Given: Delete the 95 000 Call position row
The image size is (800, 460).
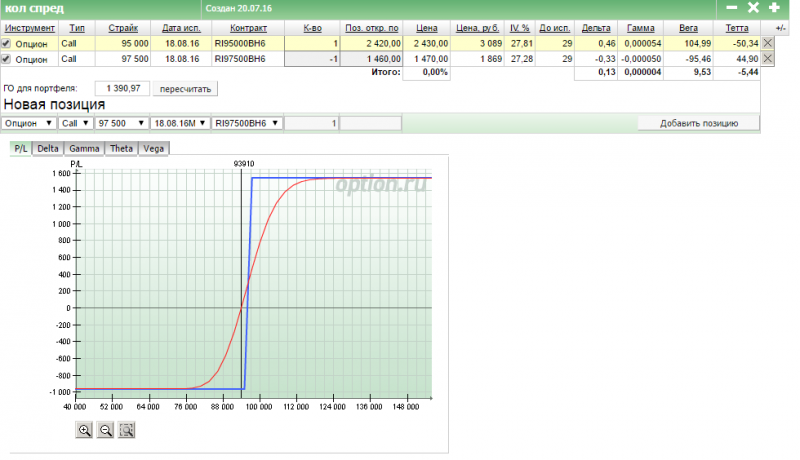Looking at the screenshot, I should pos(768,44).
